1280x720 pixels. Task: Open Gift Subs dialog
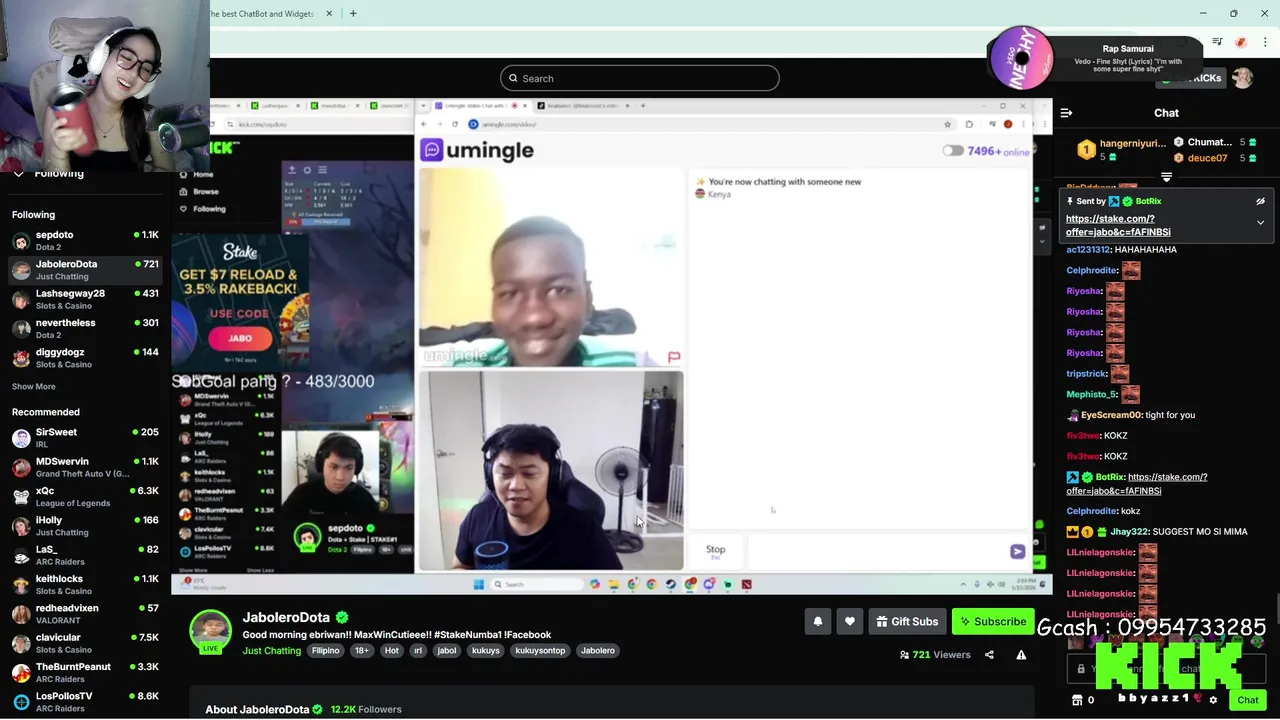click(907, 622)
